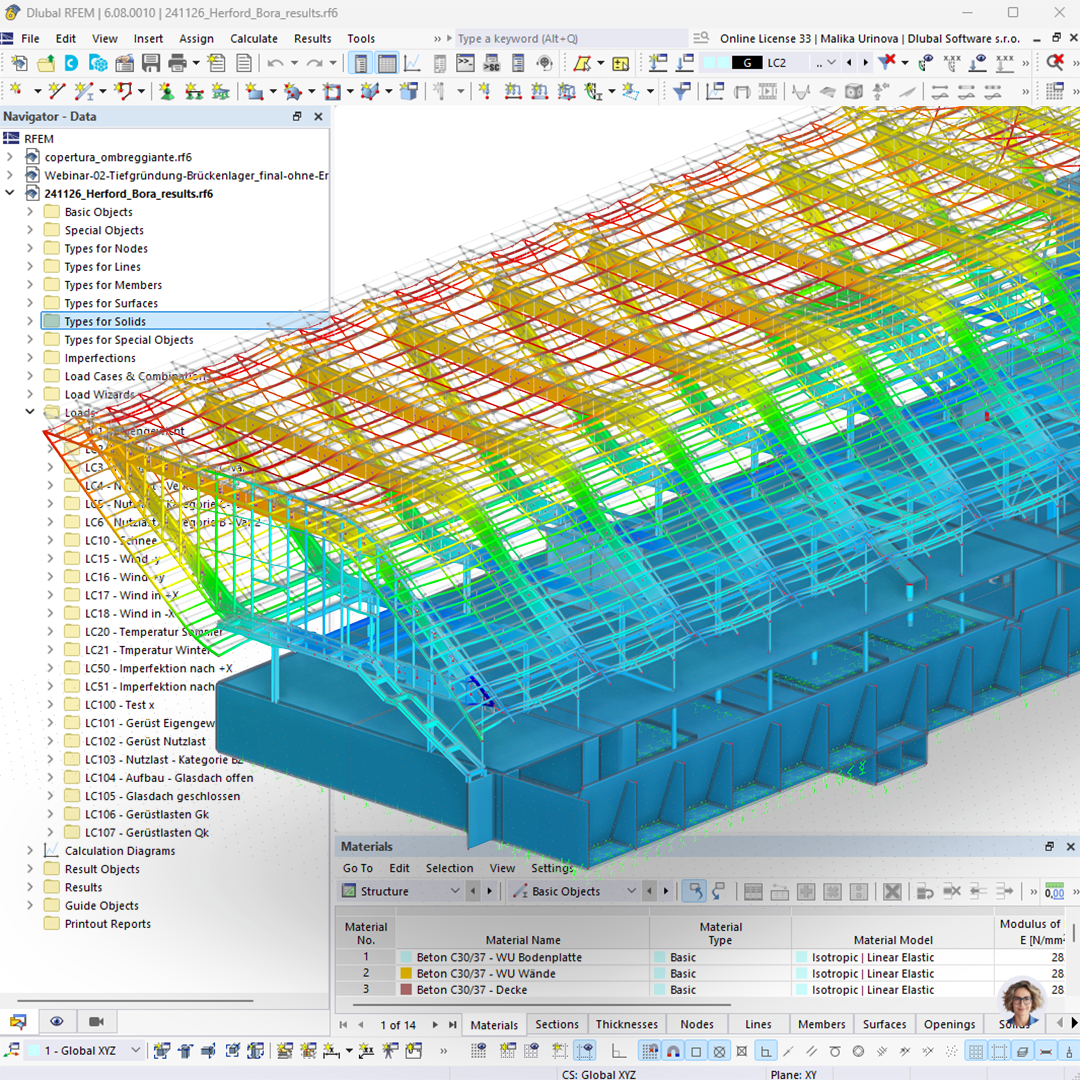The height and width of the screenshot is (1080, 1080).
Task: Click the New Member Load icon
Action: click(x=513, y=90)
